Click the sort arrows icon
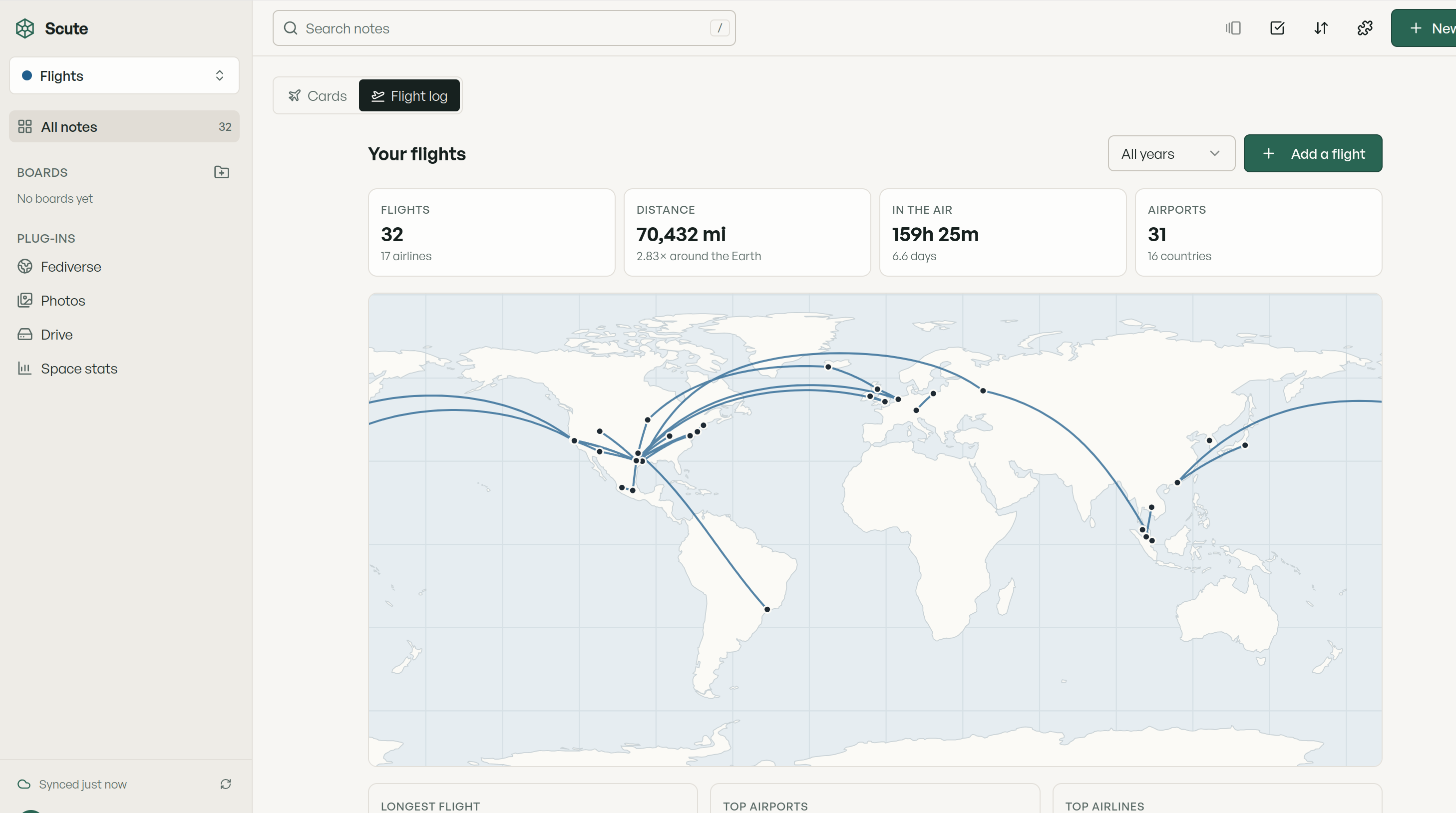Image resolution: width=1456 pixels, height=813 pixels. tap(1321, 28)
